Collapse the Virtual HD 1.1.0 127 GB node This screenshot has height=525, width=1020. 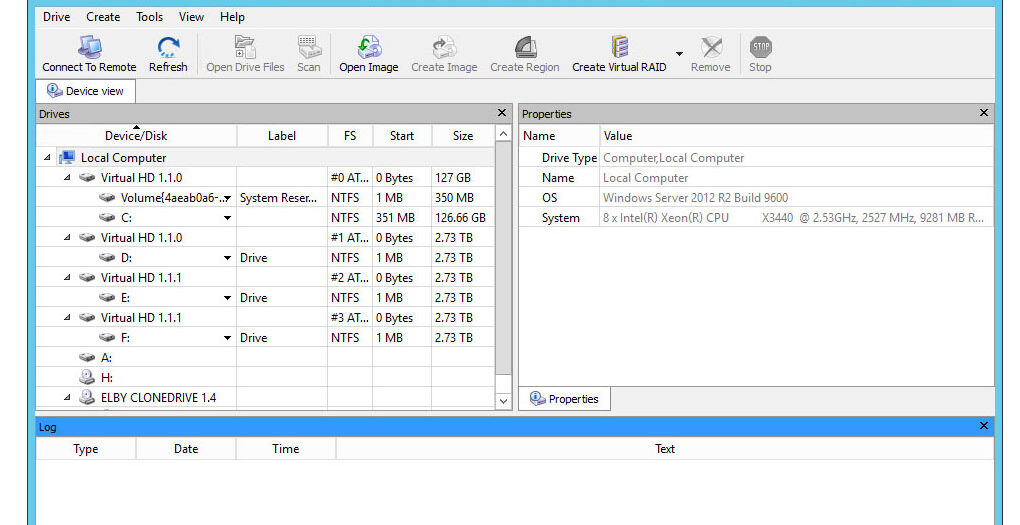pos(67,178)
